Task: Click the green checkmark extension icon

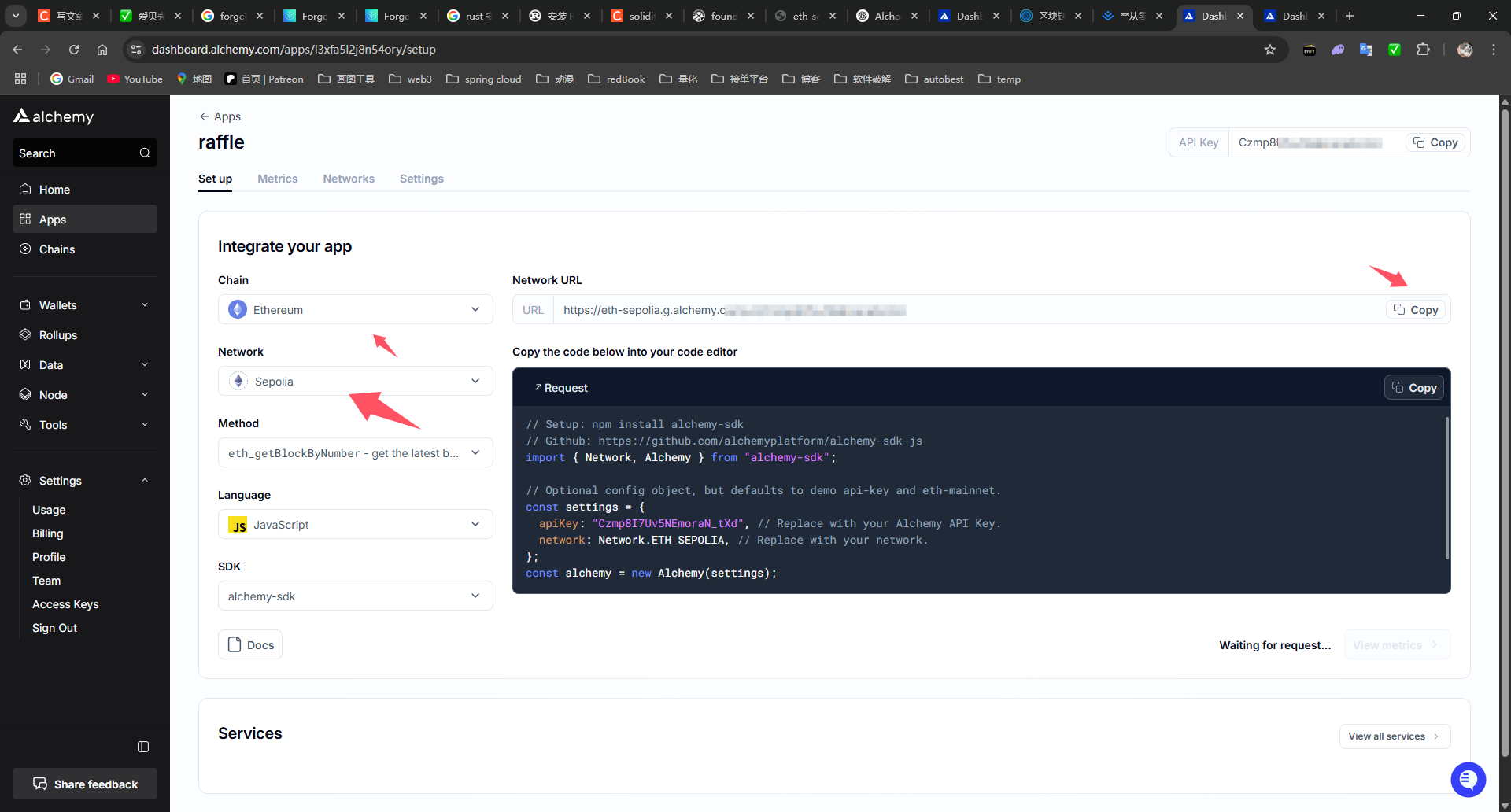Action: tap(1395, 50)
